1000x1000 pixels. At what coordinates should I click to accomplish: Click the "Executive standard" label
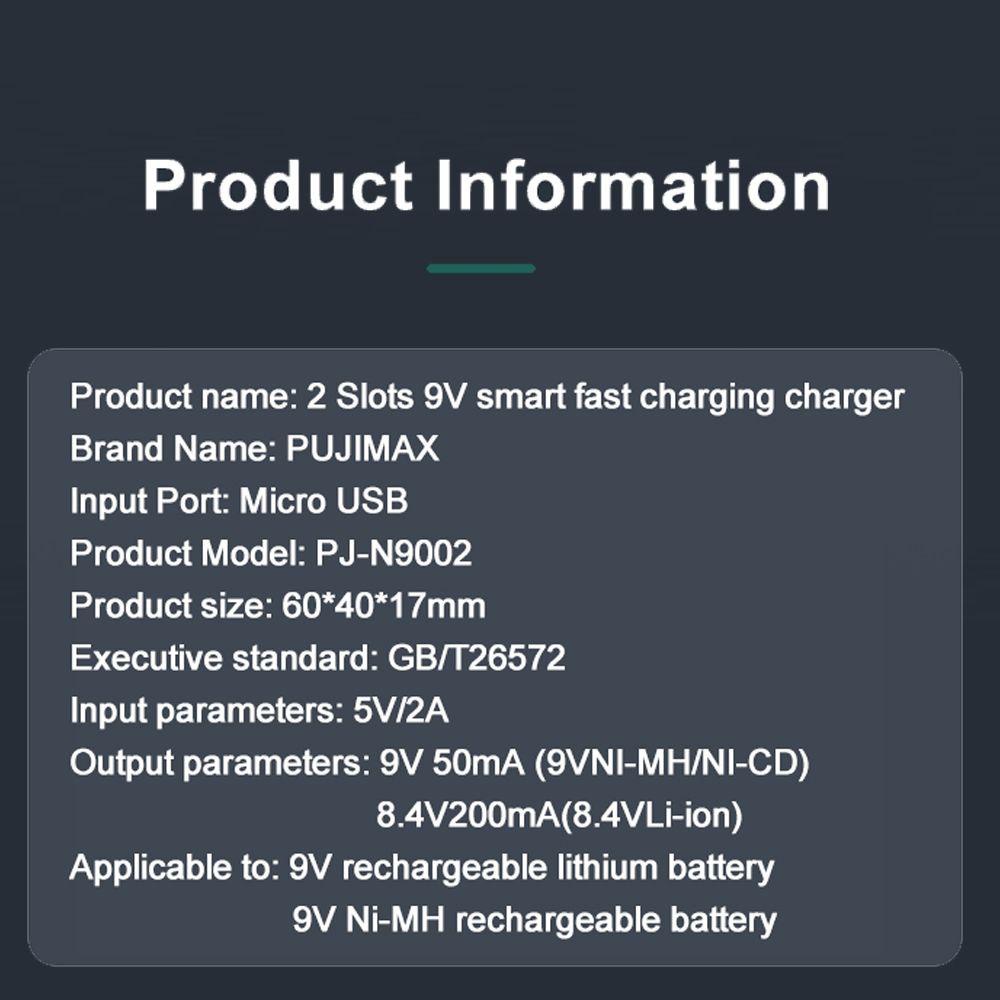pos(219,658)
